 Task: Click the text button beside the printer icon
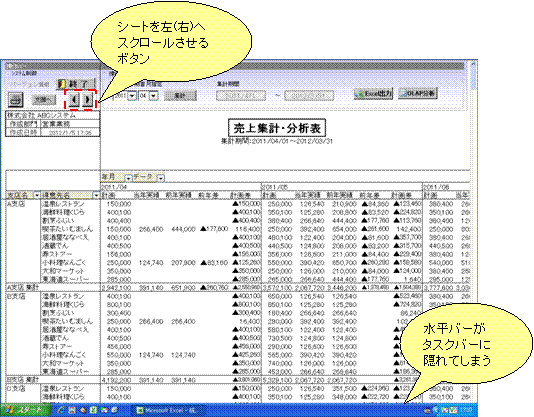[x=44, y=100]
